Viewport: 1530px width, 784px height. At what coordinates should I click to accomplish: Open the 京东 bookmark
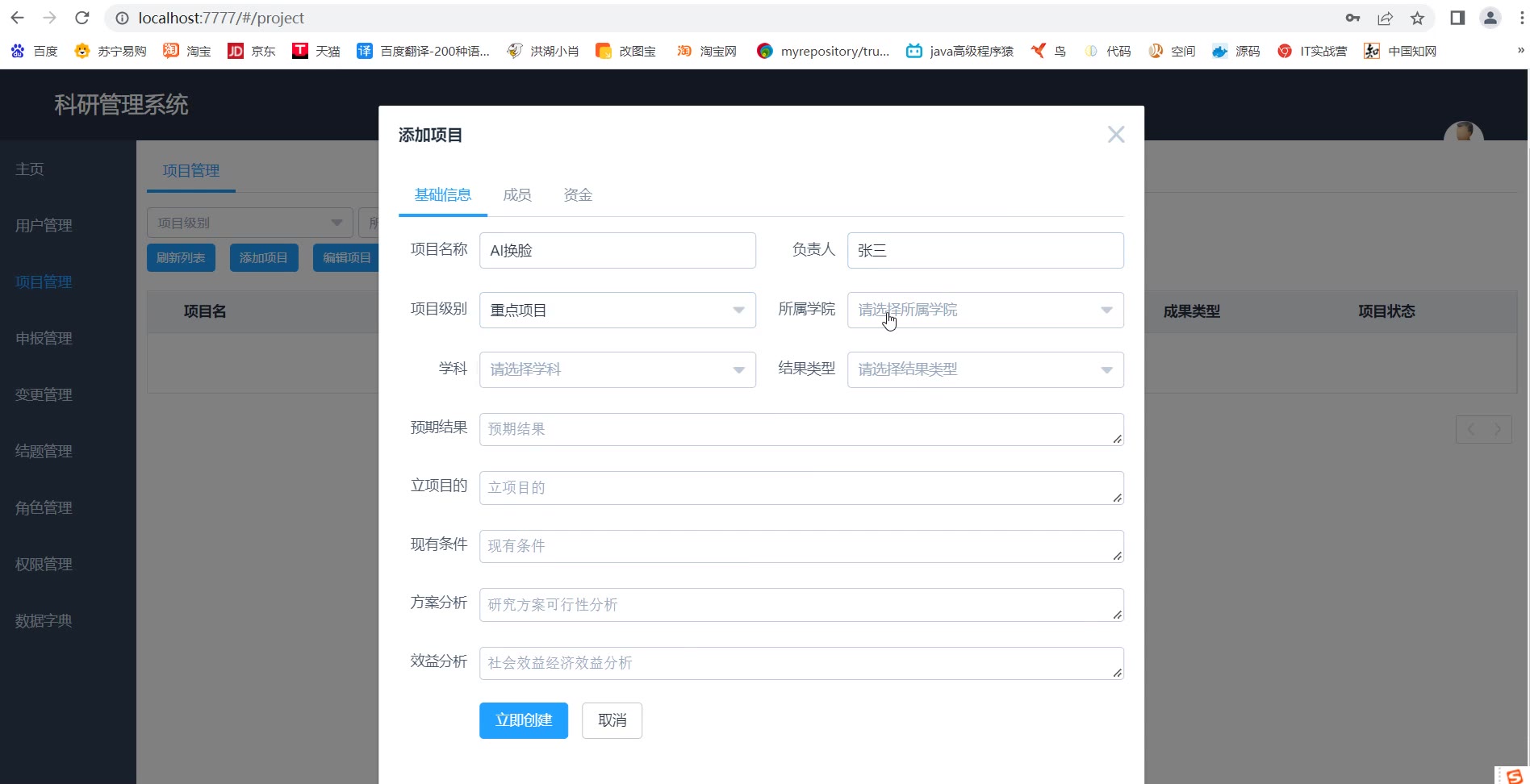coord(251,51)
